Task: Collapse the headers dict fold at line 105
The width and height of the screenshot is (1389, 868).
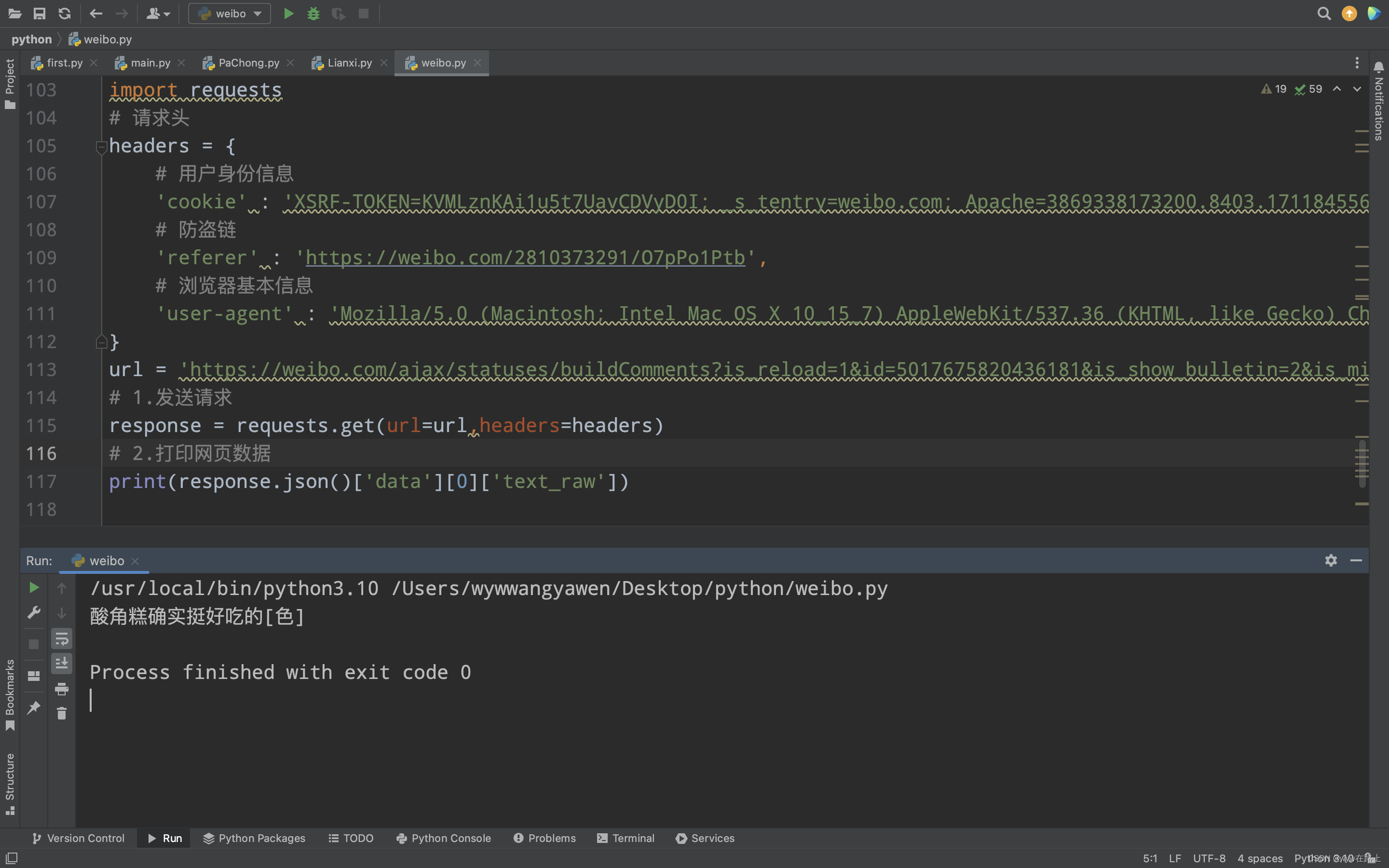Action: click(101, 147)
